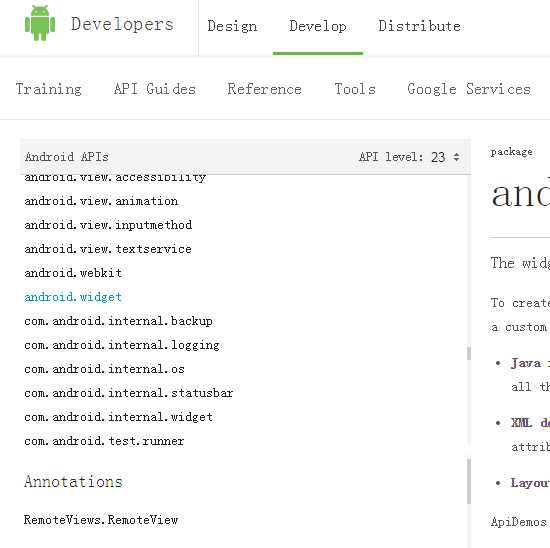Open the Distribute tab
550x548 pixels.
point(420,26)
